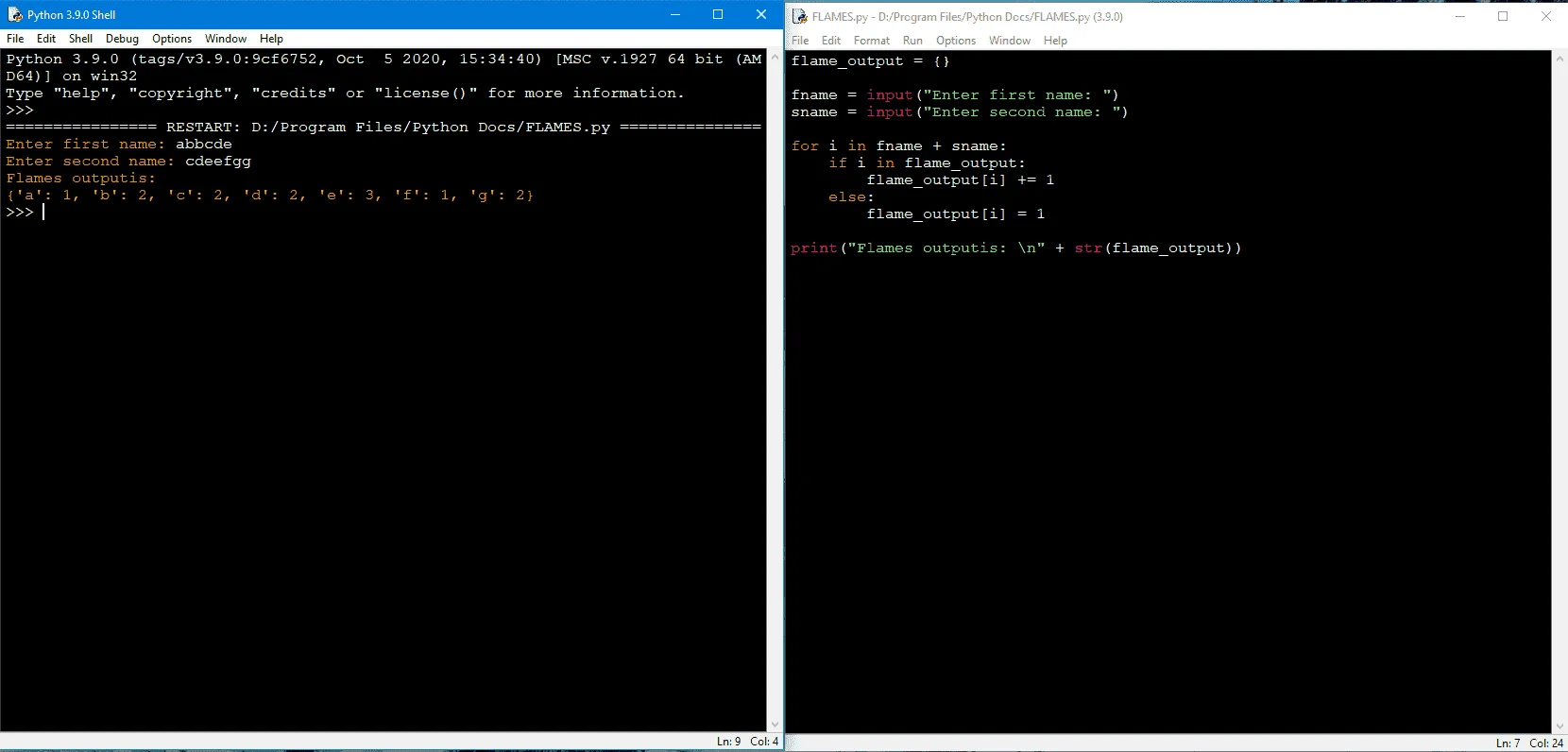Click the RESTART line in the Shell
1568x752 pixels.
[383, 127]
